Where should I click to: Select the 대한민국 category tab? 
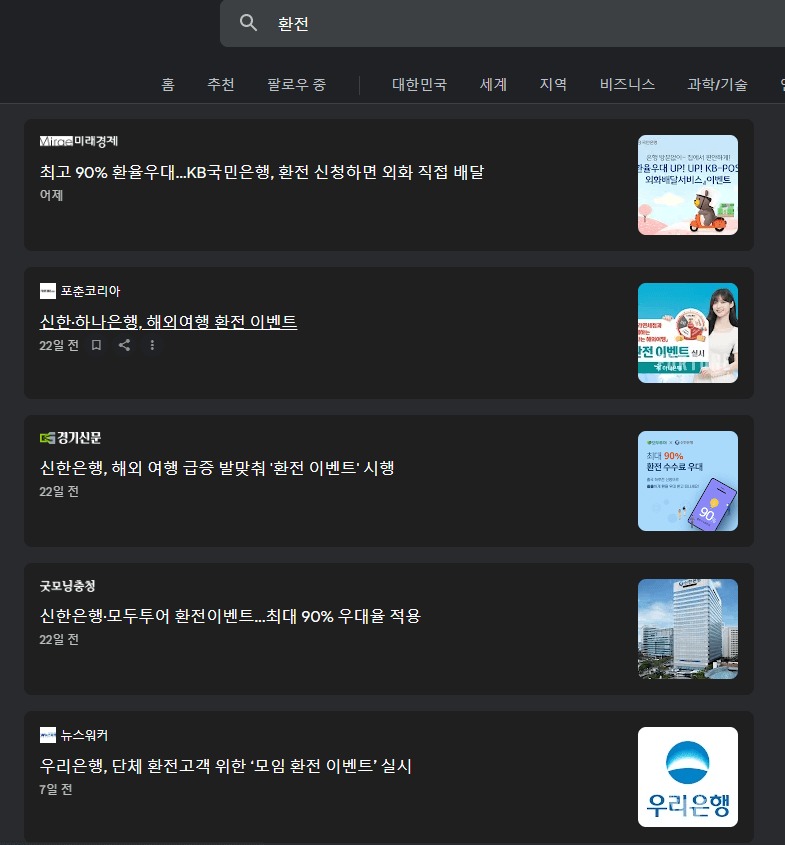pos(419,84)
